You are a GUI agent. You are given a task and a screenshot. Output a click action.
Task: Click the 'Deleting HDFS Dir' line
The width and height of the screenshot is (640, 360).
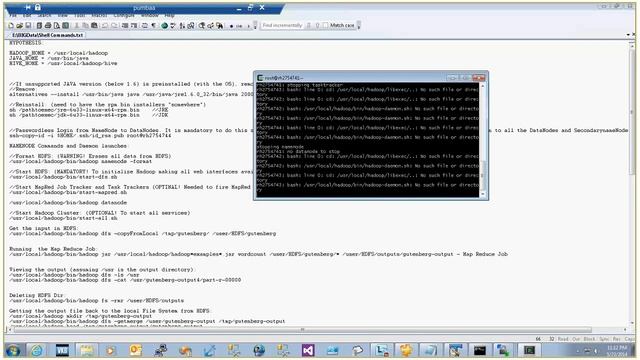(37, 295)
